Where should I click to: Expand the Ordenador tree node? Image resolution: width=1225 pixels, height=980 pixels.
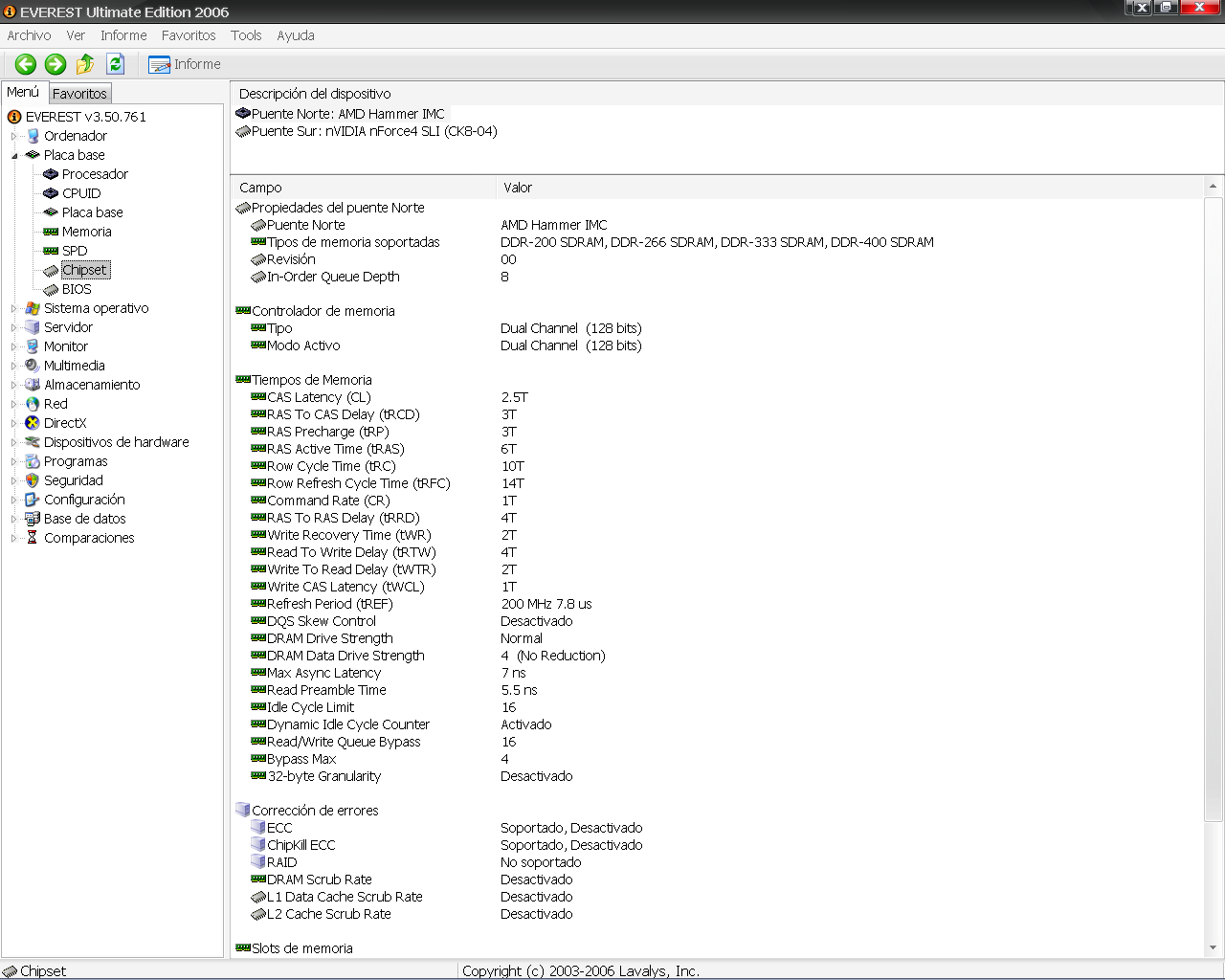click(x=14, y=136)
